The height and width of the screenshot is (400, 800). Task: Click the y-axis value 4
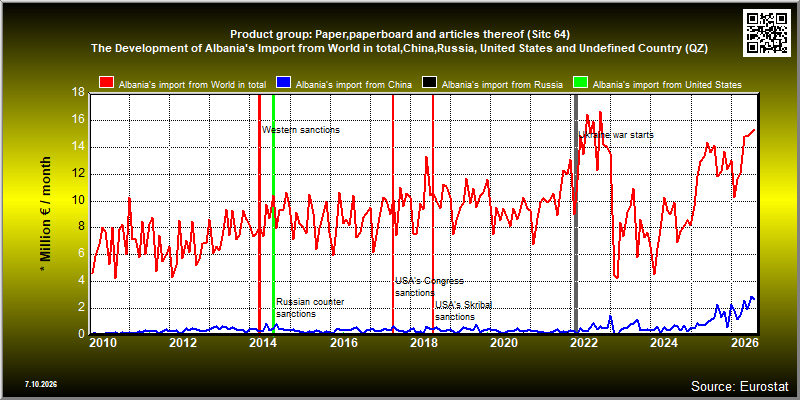point(82,281)
